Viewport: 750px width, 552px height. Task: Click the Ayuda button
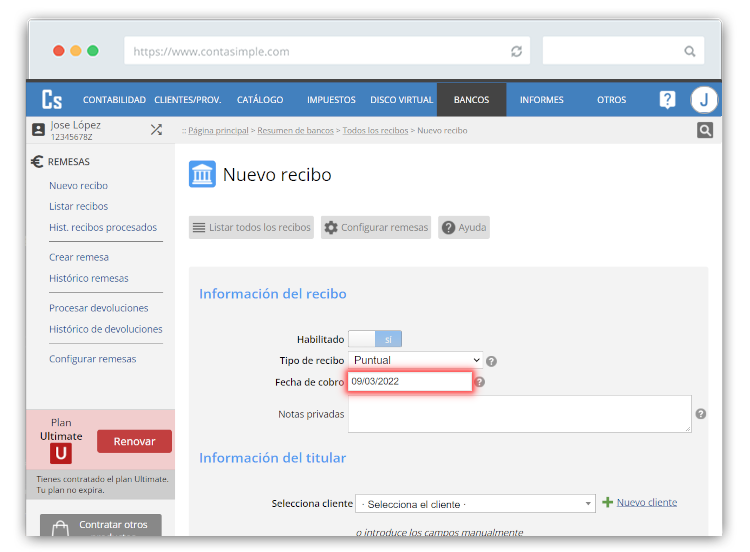(464, 227)
